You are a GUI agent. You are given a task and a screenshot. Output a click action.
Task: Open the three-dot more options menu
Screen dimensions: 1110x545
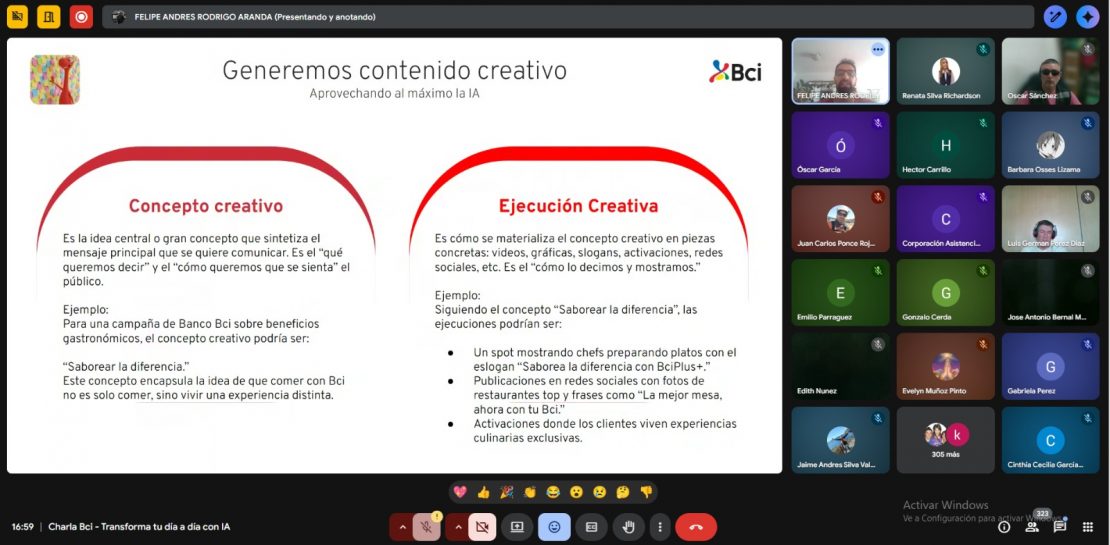click(659, 526)
